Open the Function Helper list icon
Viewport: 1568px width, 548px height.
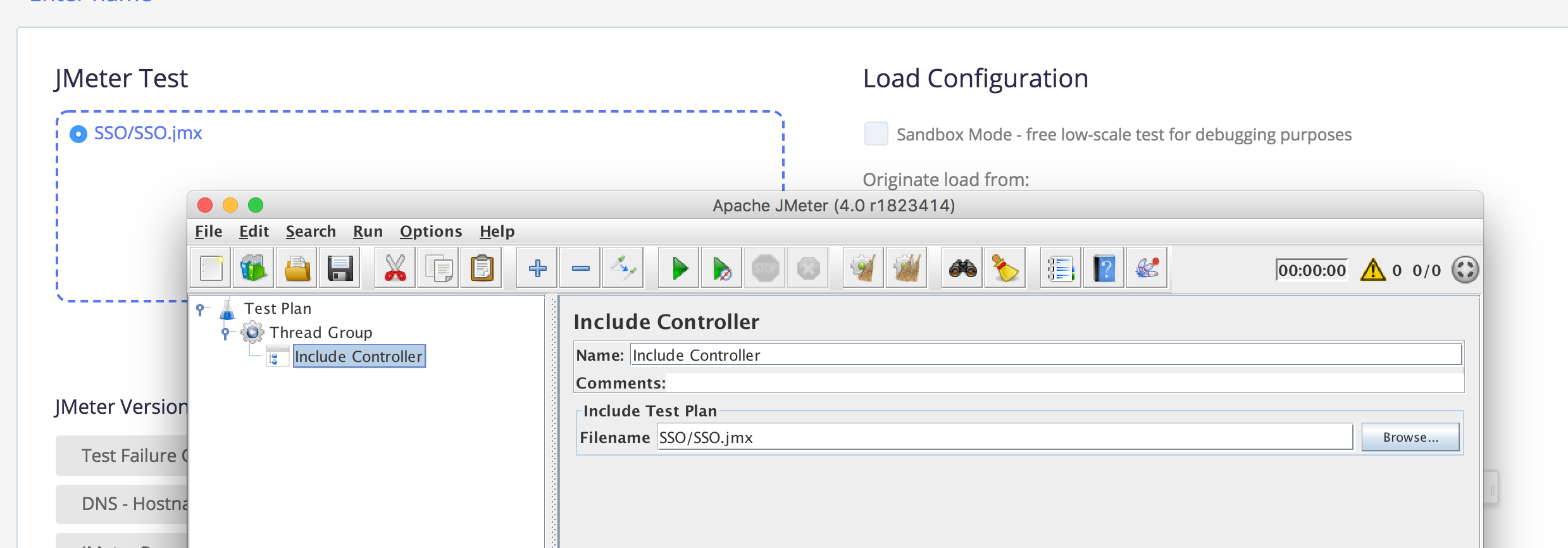(x=1061, y=268)
